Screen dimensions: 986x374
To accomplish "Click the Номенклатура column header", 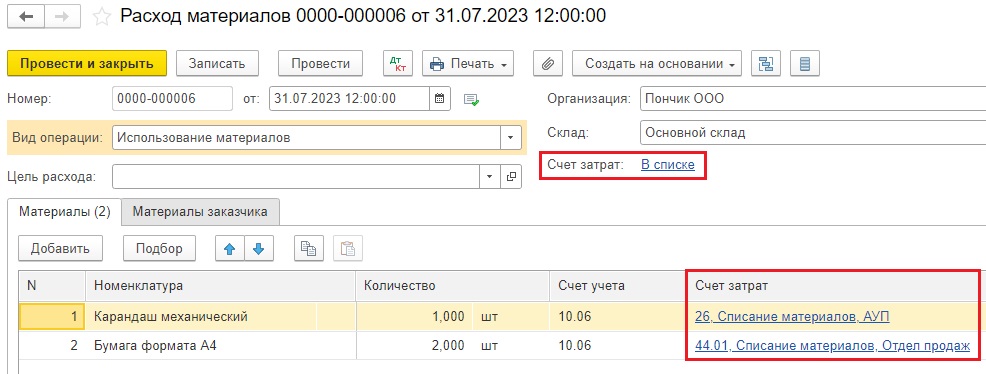I will [220, 286].
